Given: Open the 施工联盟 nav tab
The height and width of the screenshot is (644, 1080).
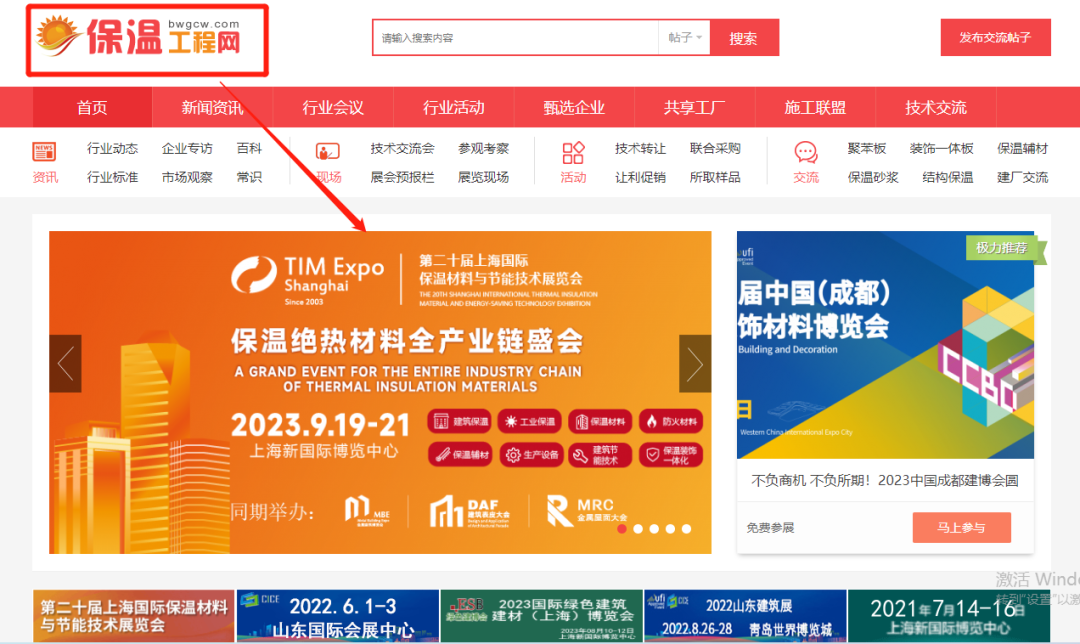Looking at the screenshot, I should click(815, 107).
